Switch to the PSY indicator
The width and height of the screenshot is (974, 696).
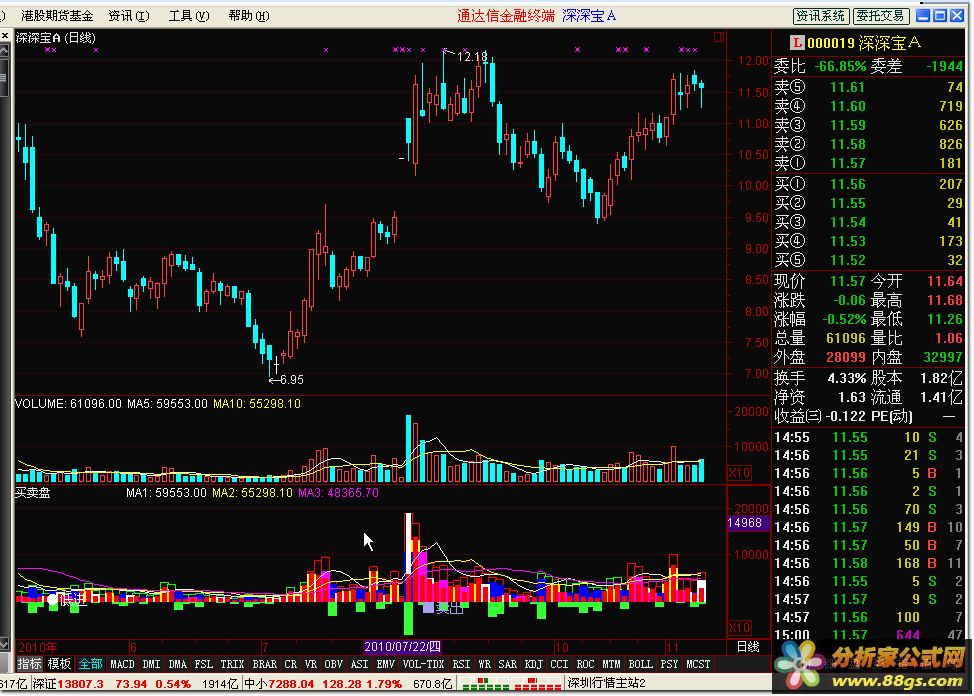click(x=670, y=664)
